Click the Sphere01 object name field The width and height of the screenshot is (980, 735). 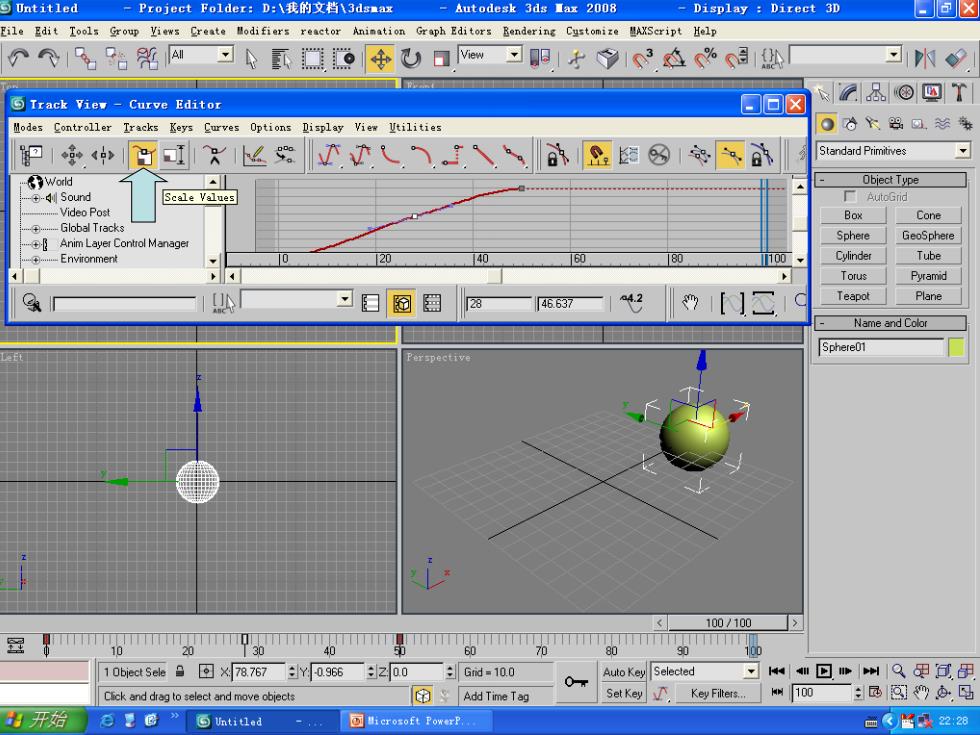[881, 348]
